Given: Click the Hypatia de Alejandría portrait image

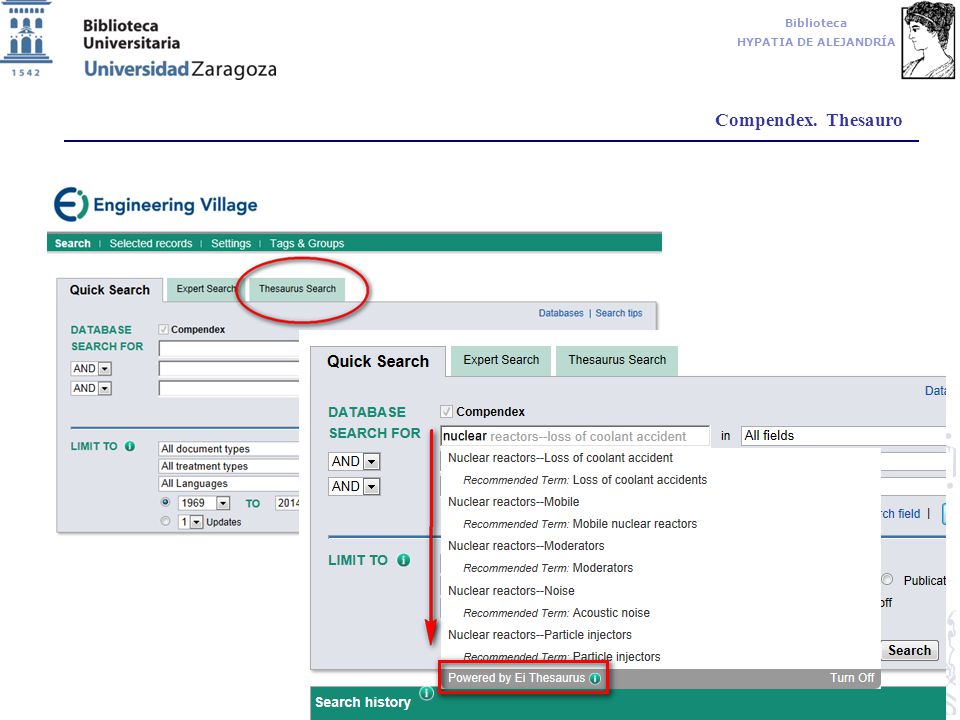Looking at the screenshot, I should coord(927,40).
